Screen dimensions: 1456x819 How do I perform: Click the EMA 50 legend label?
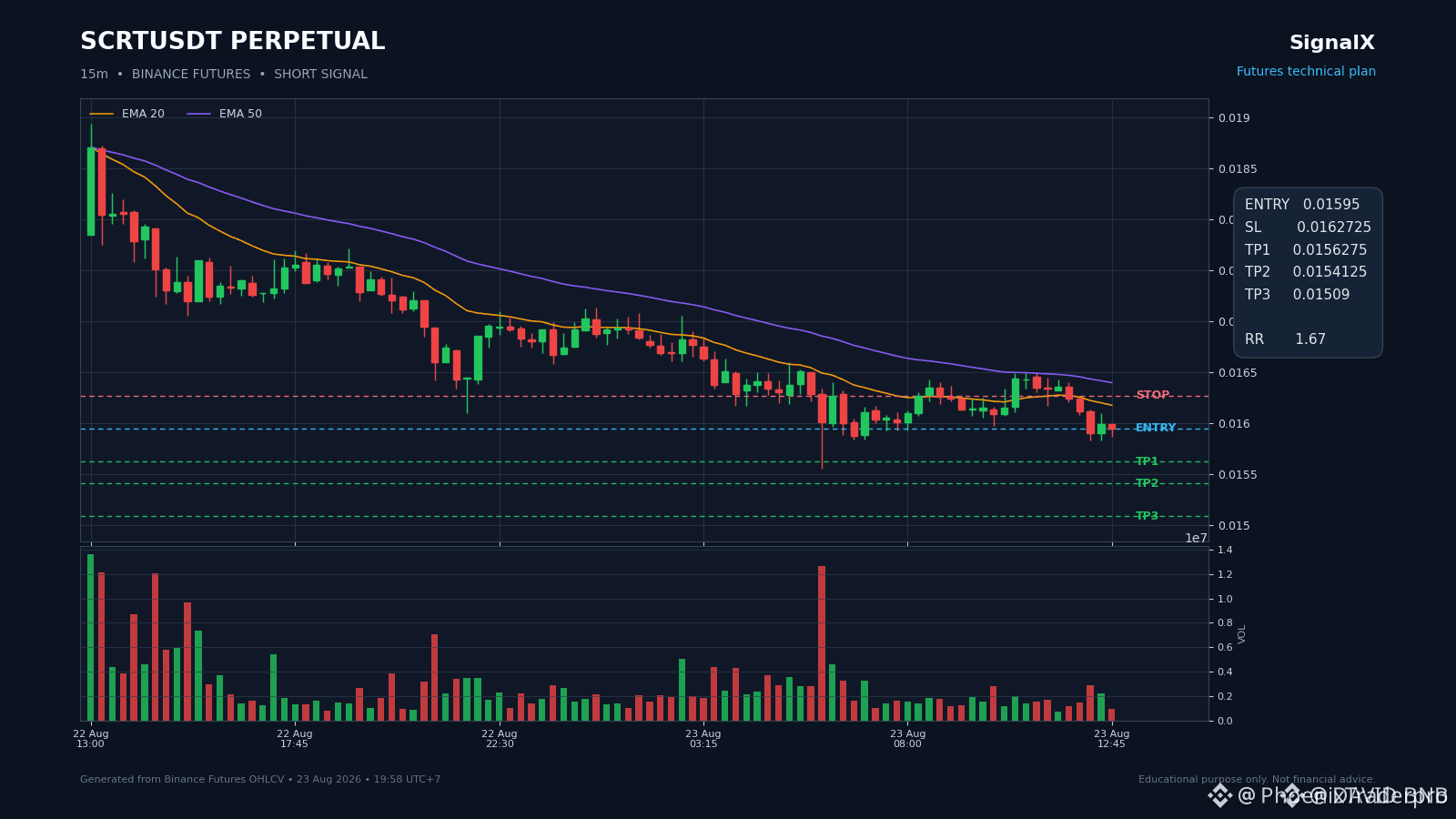click(x=240, y=114)
